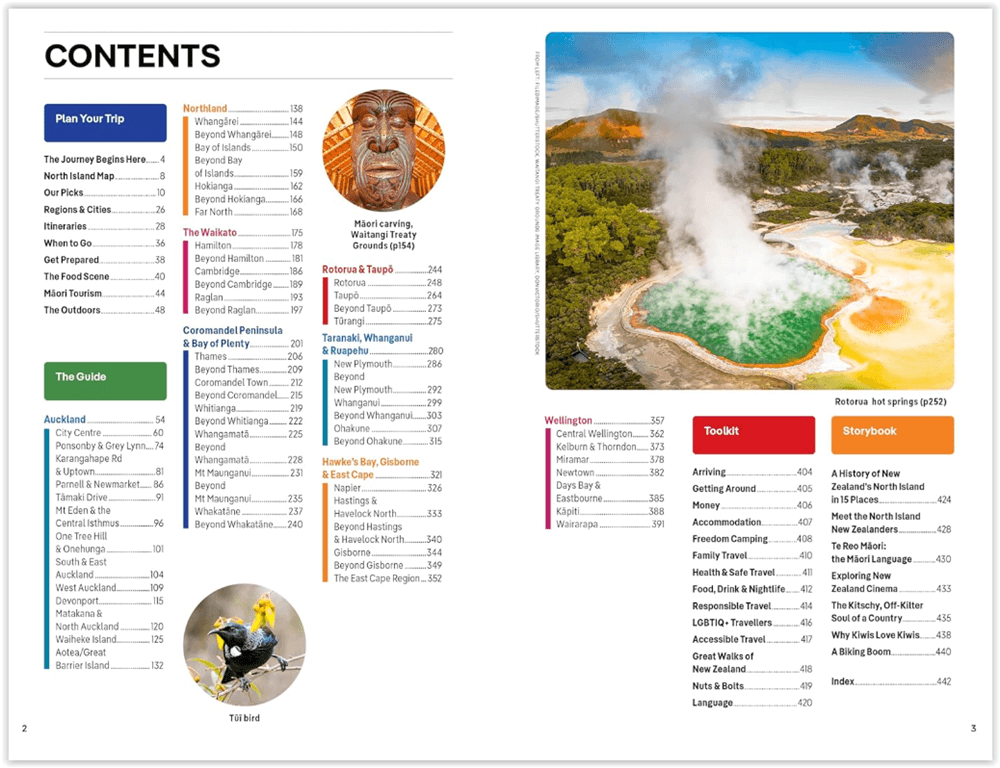Click the CONTENTS page title
1000x768 pixels.
pyautogui.click(x=132, y=56)
